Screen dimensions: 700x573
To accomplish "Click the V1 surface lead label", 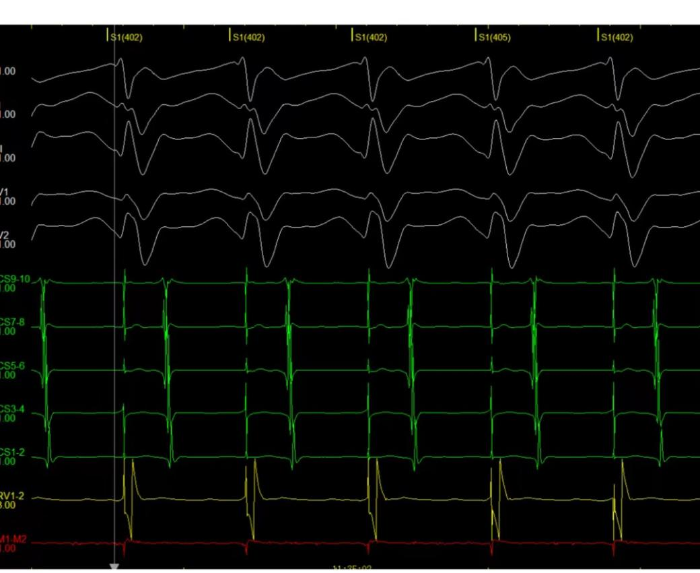I will tap(6, 190).
